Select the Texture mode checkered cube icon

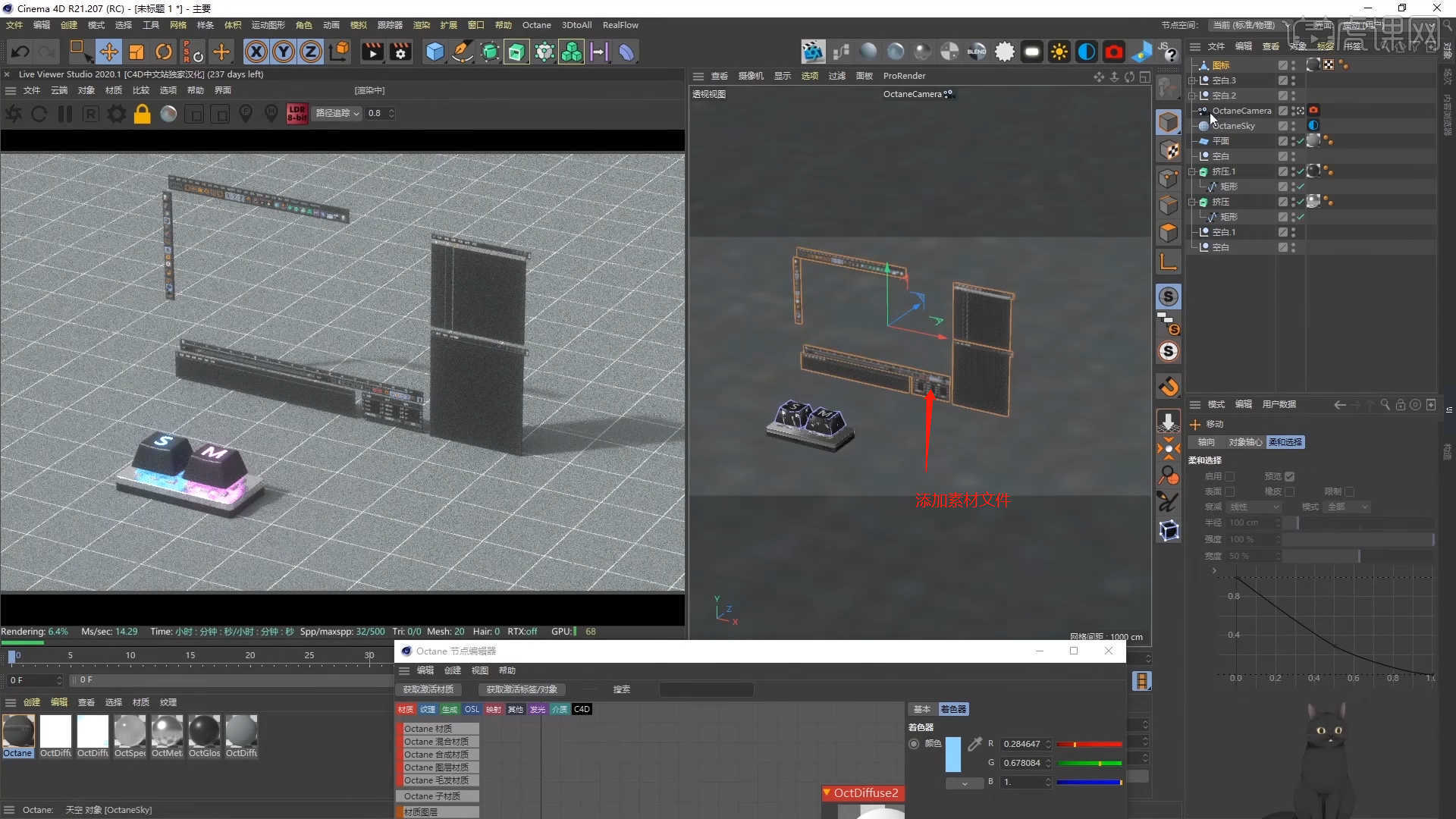pyautogui.click(x=1169, y=149)
